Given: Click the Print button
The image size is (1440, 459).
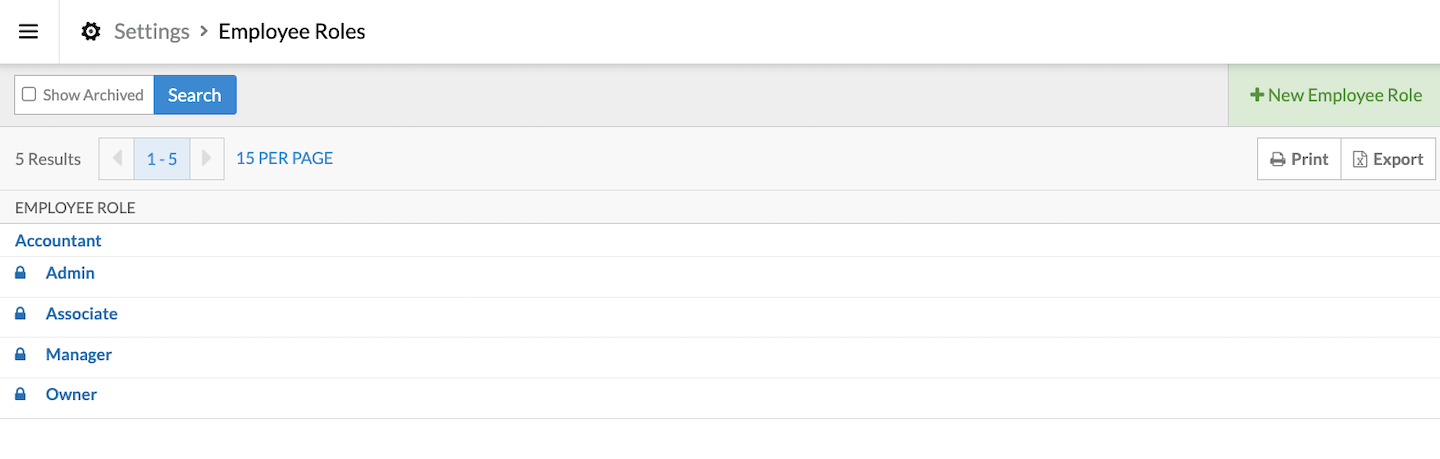Looking at the screenshot, I should [x=1299, y=159].
